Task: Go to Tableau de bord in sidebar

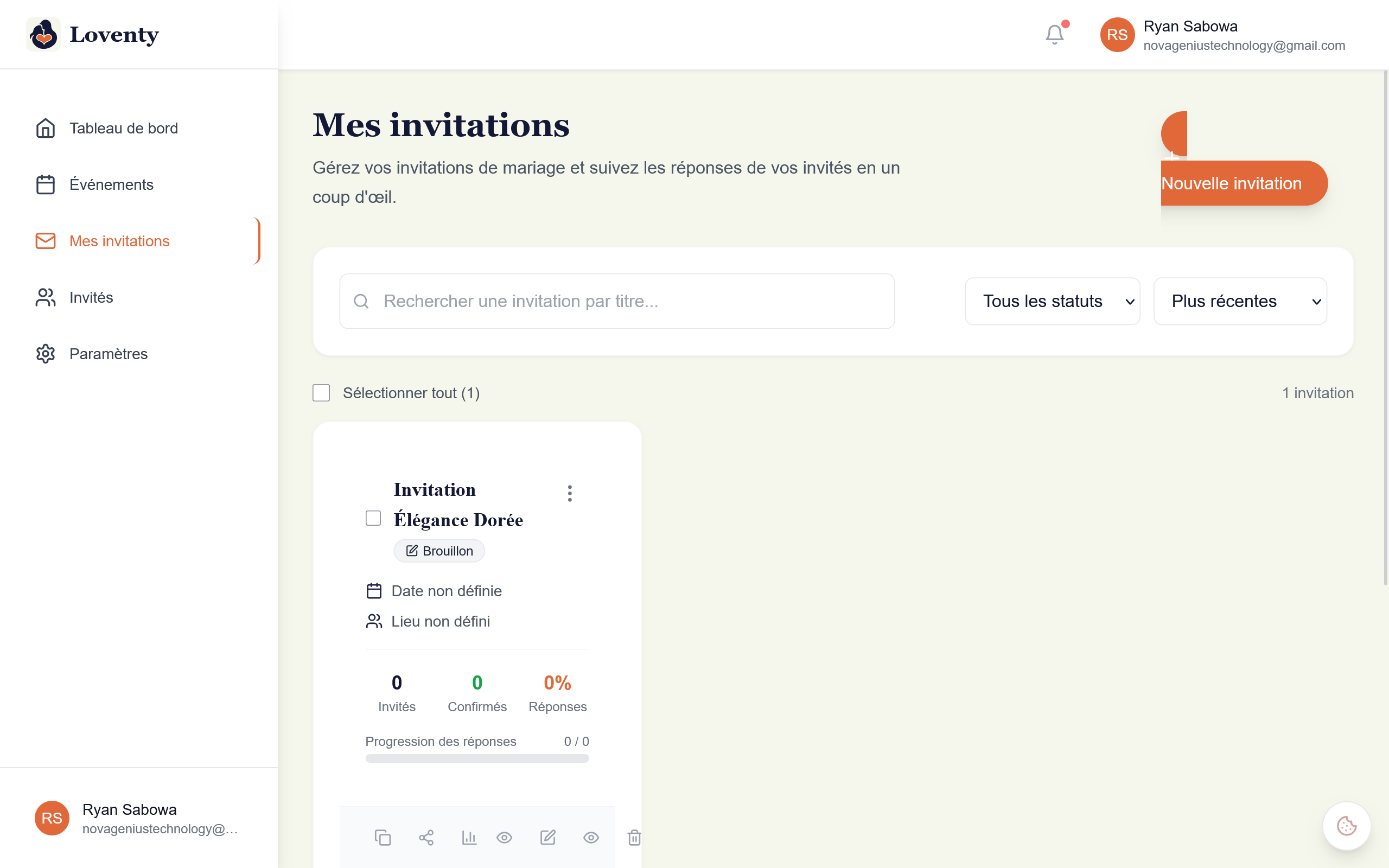Action: pos(123,128)
